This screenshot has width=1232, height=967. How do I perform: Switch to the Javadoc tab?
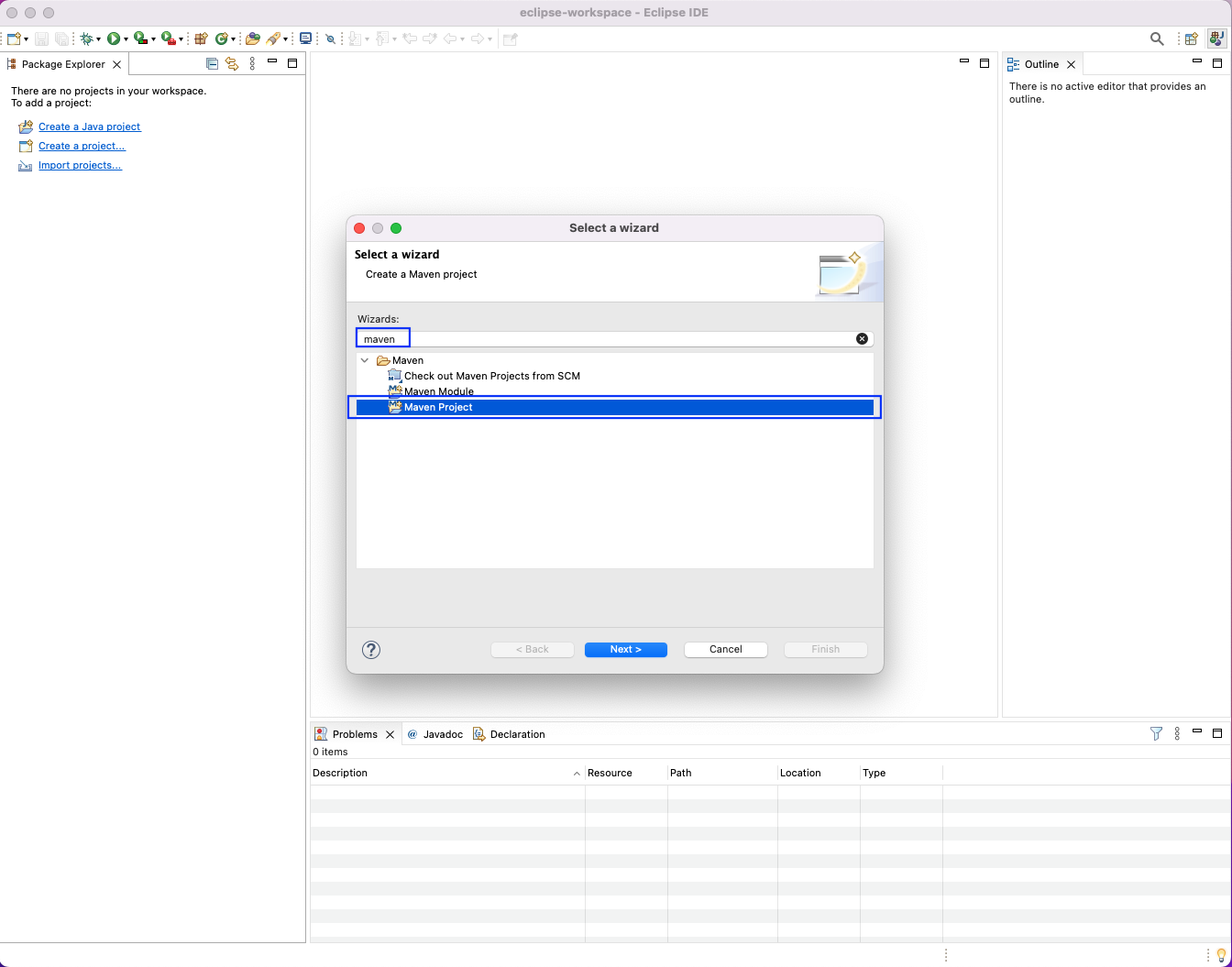point(435,734)
